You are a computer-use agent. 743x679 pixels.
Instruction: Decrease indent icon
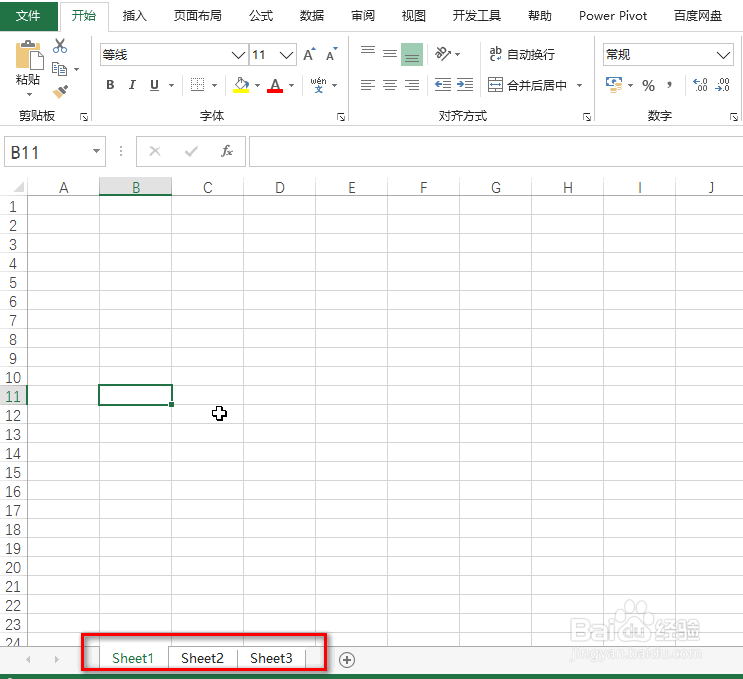[443, 85]
